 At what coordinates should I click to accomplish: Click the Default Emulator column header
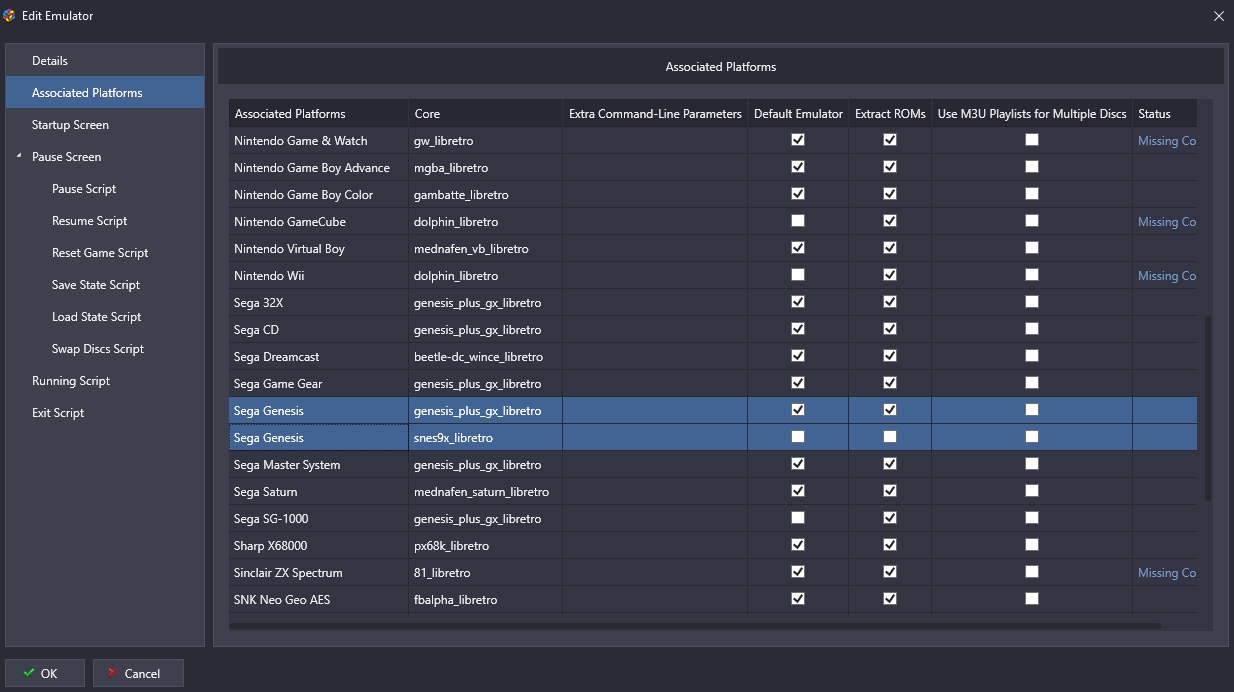[798, 113]
